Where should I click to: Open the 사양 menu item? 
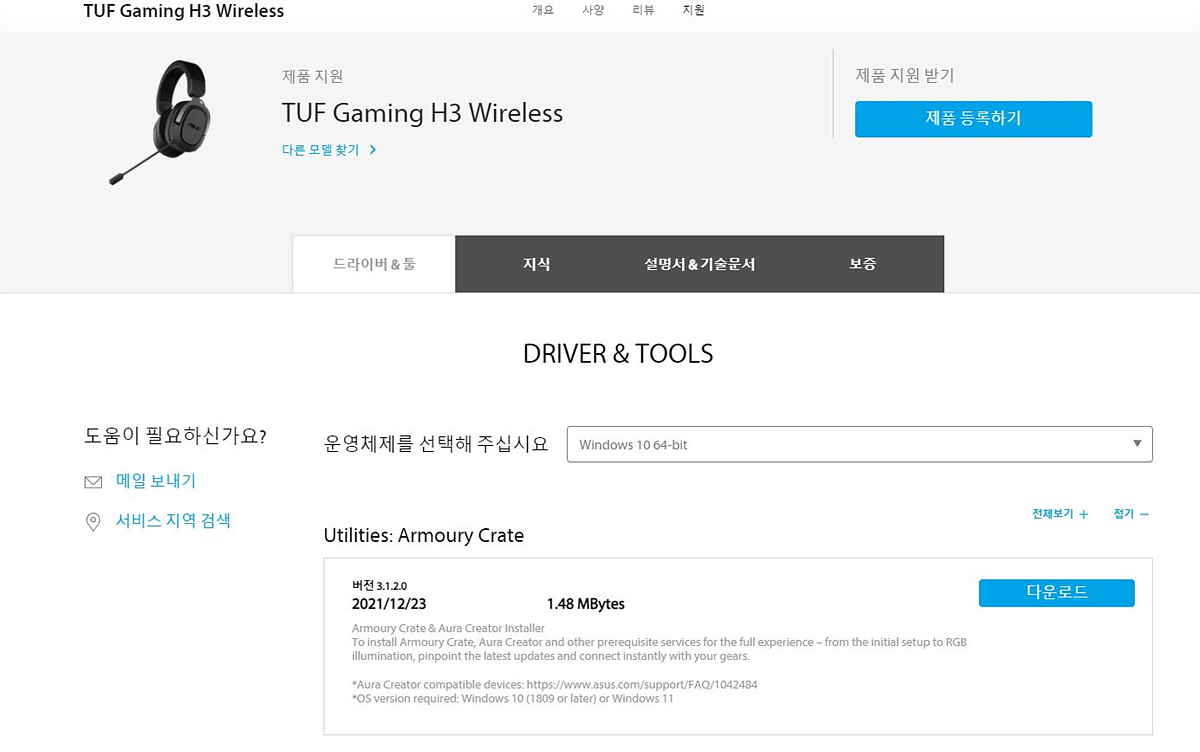[593, 10]
